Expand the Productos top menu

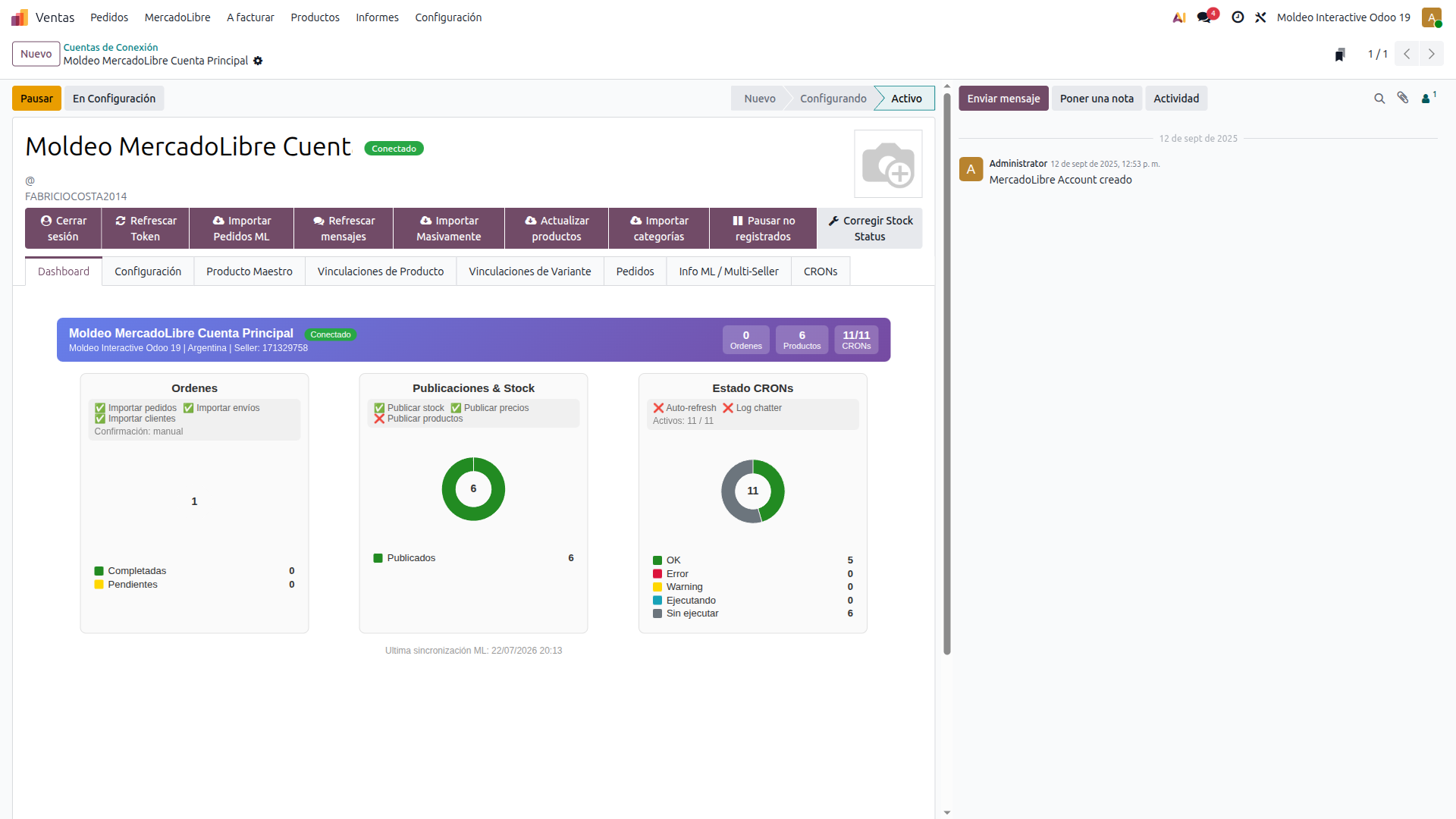pos(315,17)
